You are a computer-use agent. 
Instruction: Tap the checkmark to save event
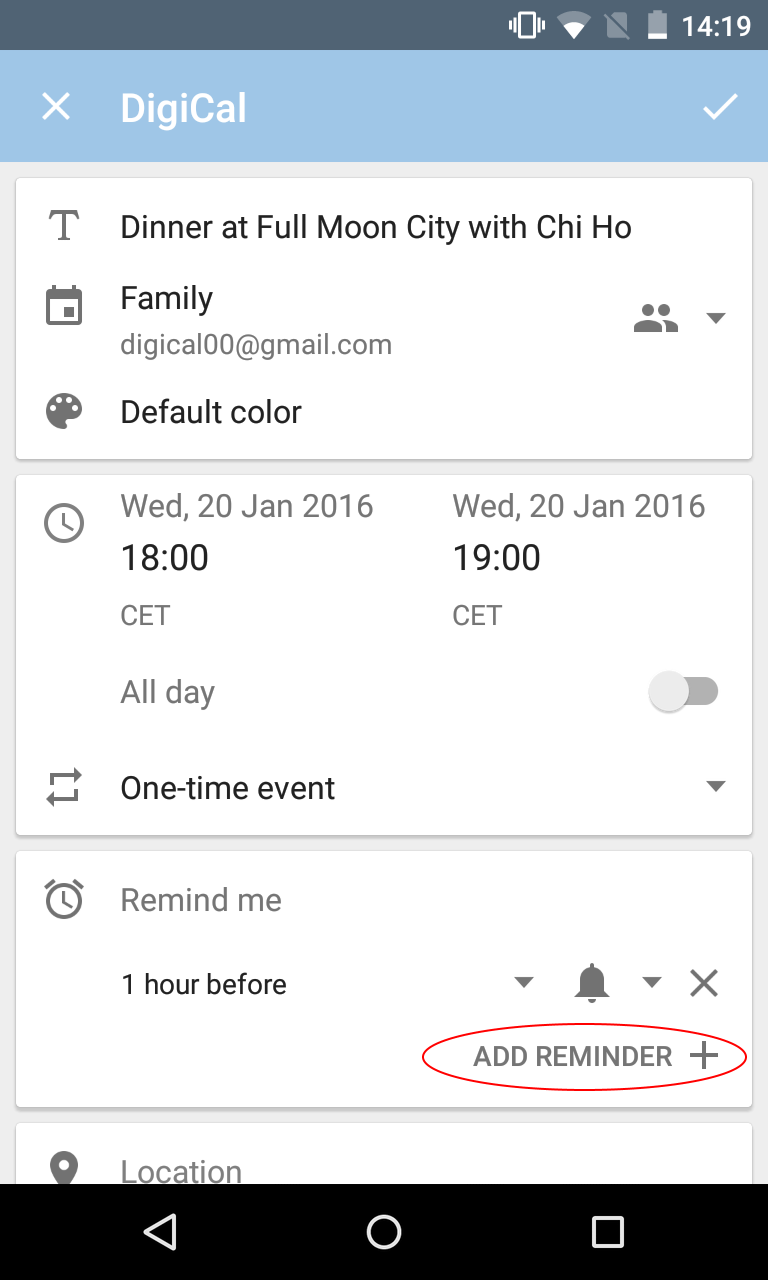click(x=719, y=107)
